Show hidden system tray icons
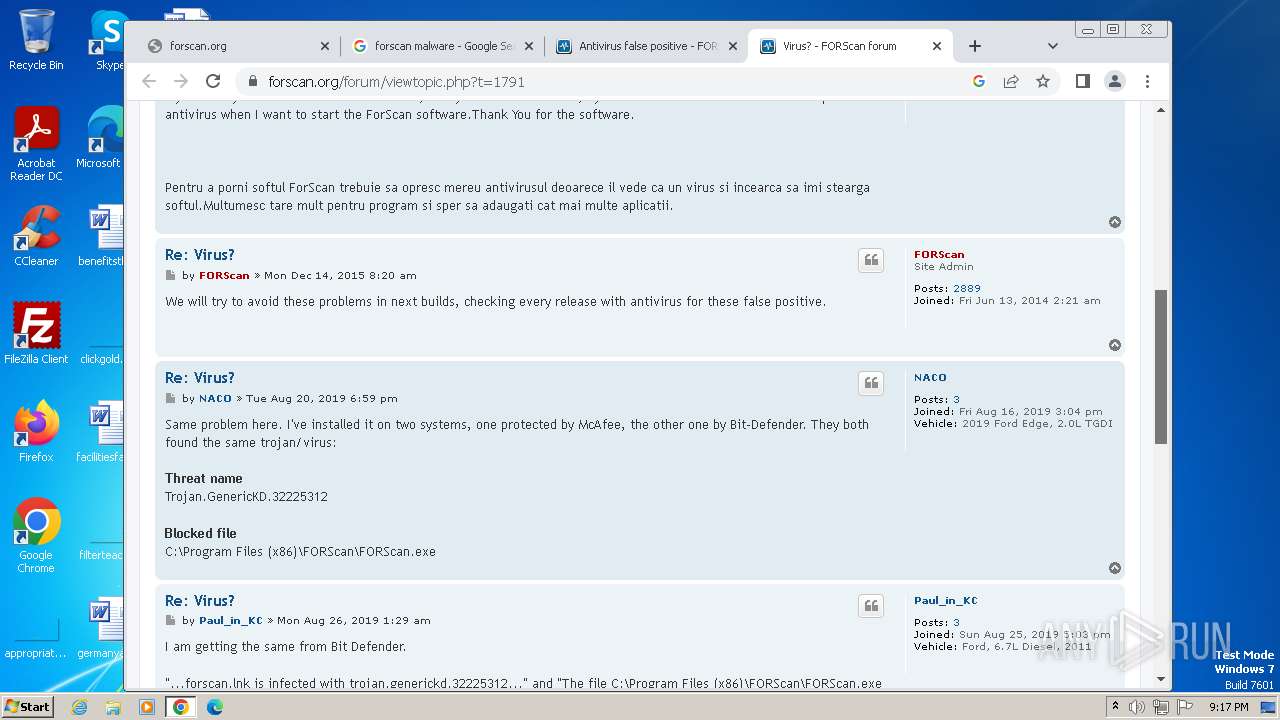Screen dimensions: 1280x720 (1115, 707)
